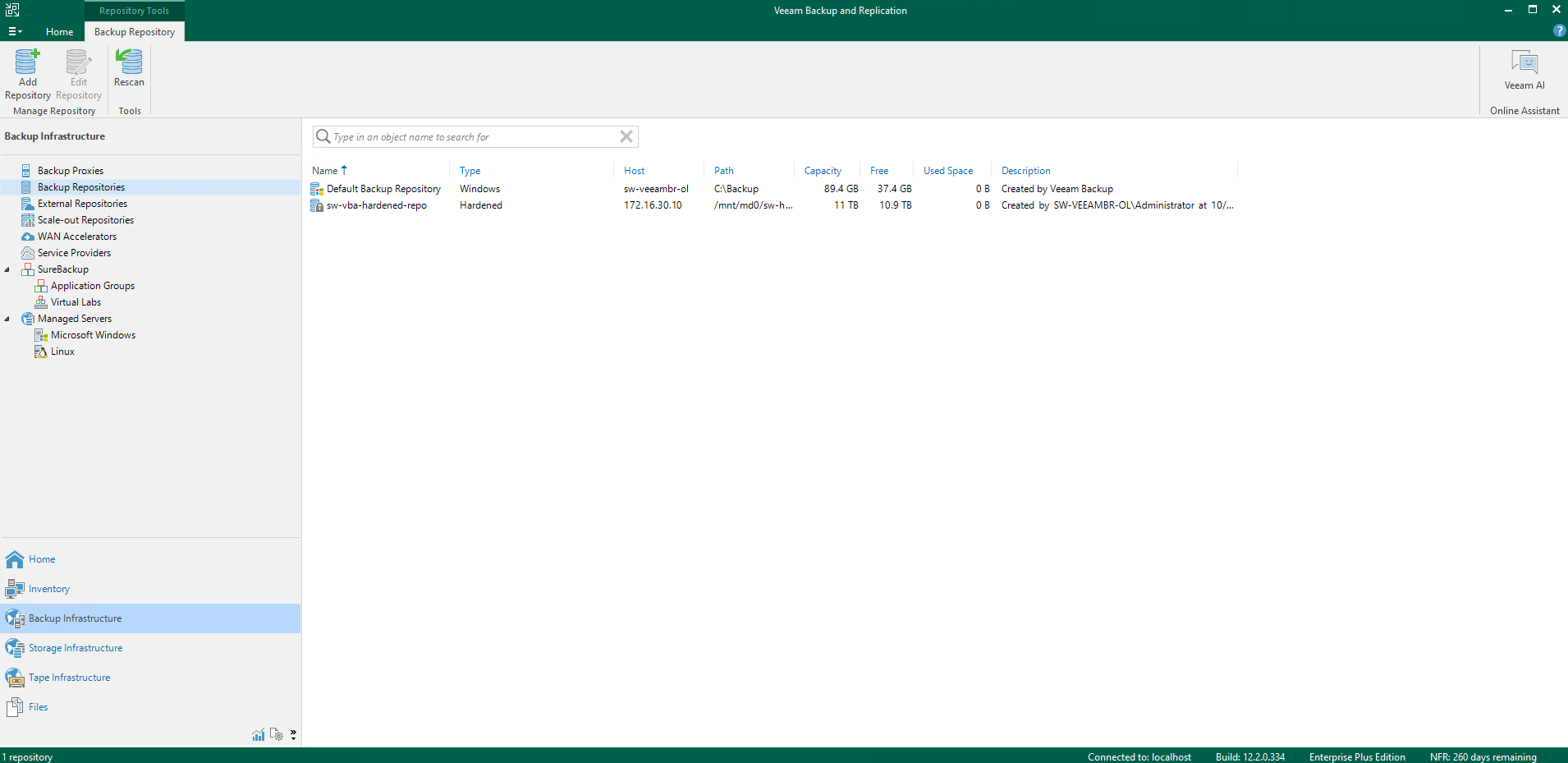The height and width of the screenshot is (763, 1568).
Task: Open the Veeam AI online assistant
Action: (x=1524, y=70)
